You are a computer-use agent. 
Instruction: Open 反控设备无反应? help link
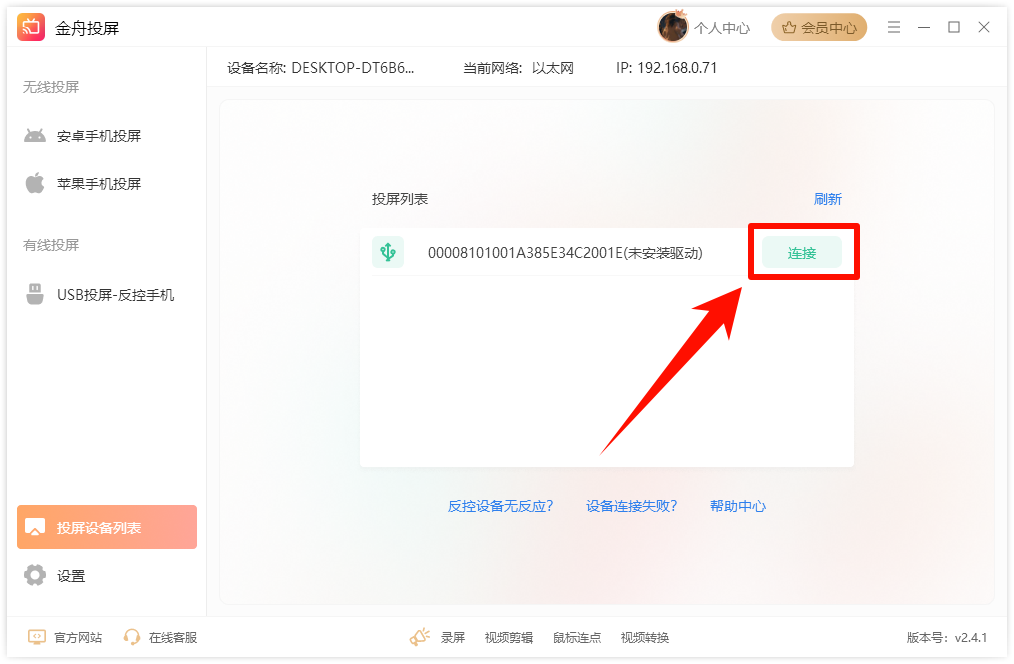pos(500,506)
